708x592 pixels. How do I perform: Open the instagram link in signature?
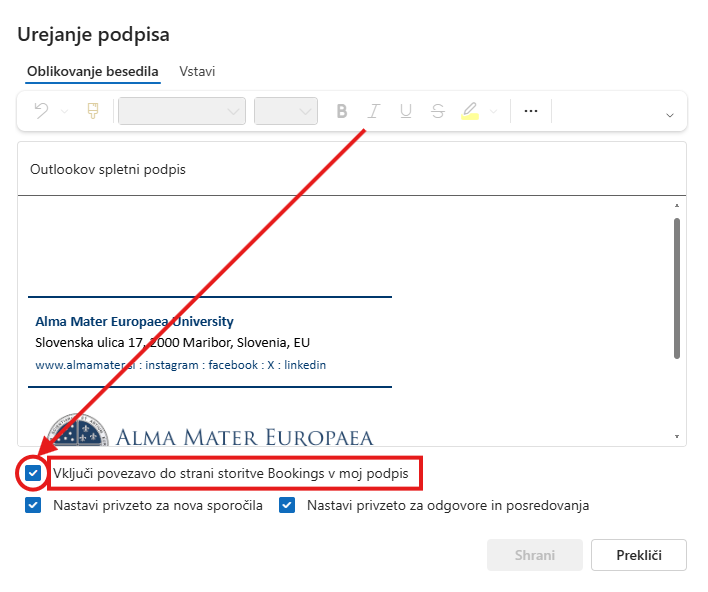(x=172, y=365)
